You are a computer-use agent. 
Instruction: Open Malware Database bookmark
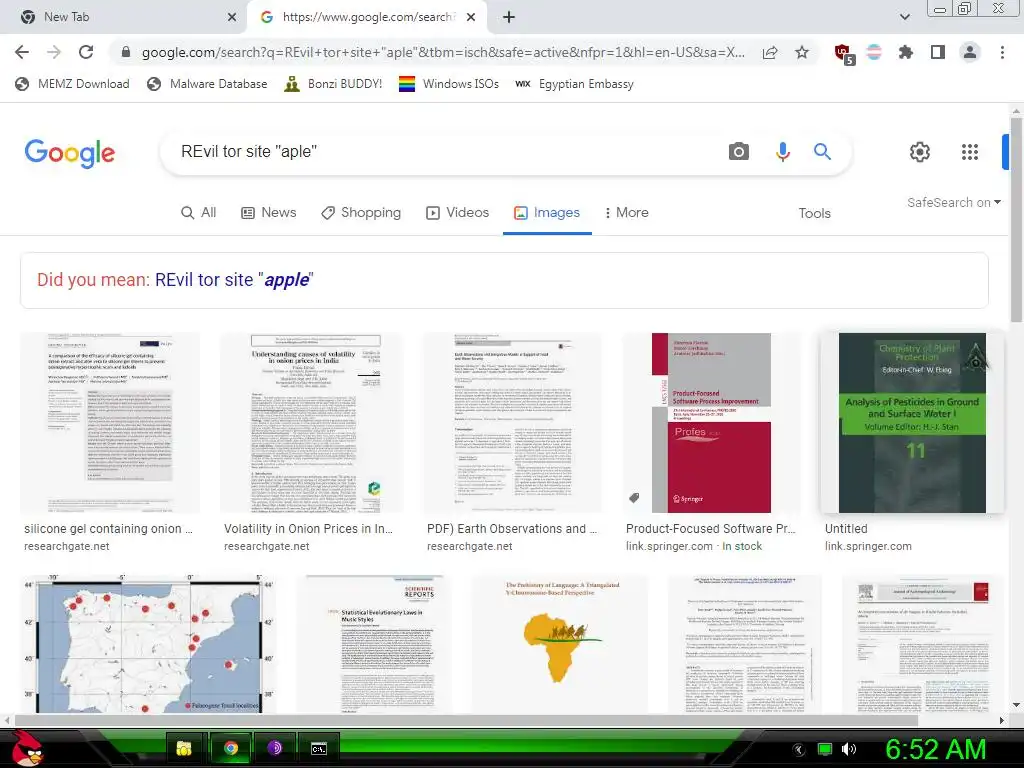[x=207, y=84]
